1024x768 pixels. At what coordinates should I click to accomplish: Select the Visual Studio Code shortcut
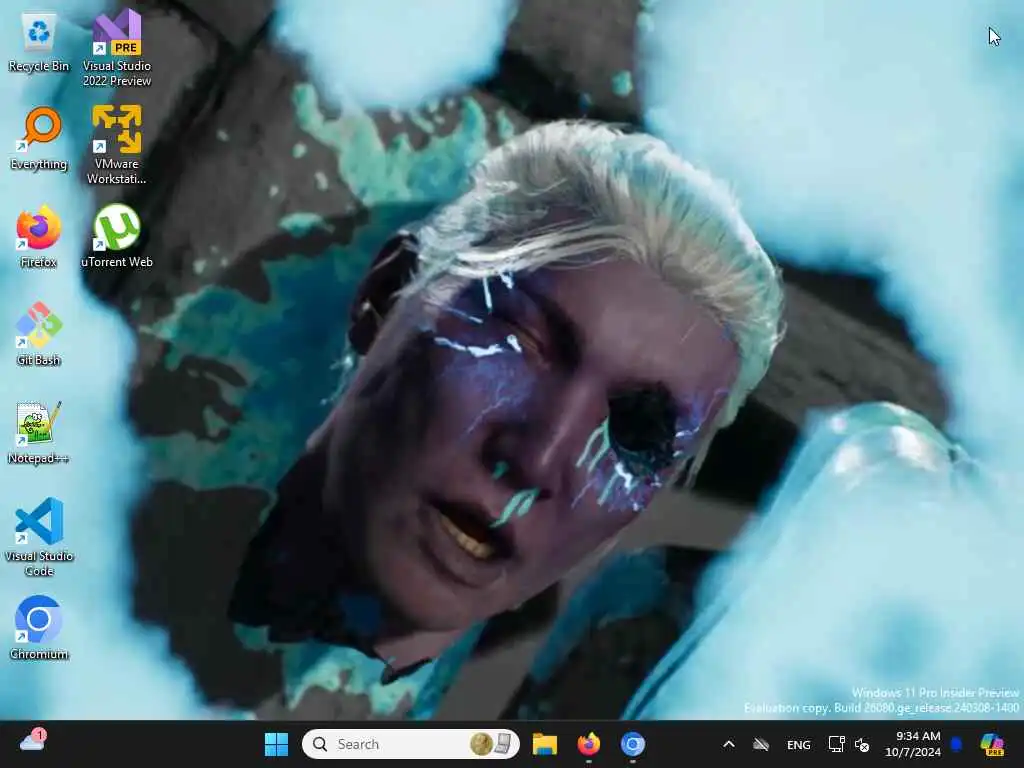pyautogui.click(x=39, y=537)
